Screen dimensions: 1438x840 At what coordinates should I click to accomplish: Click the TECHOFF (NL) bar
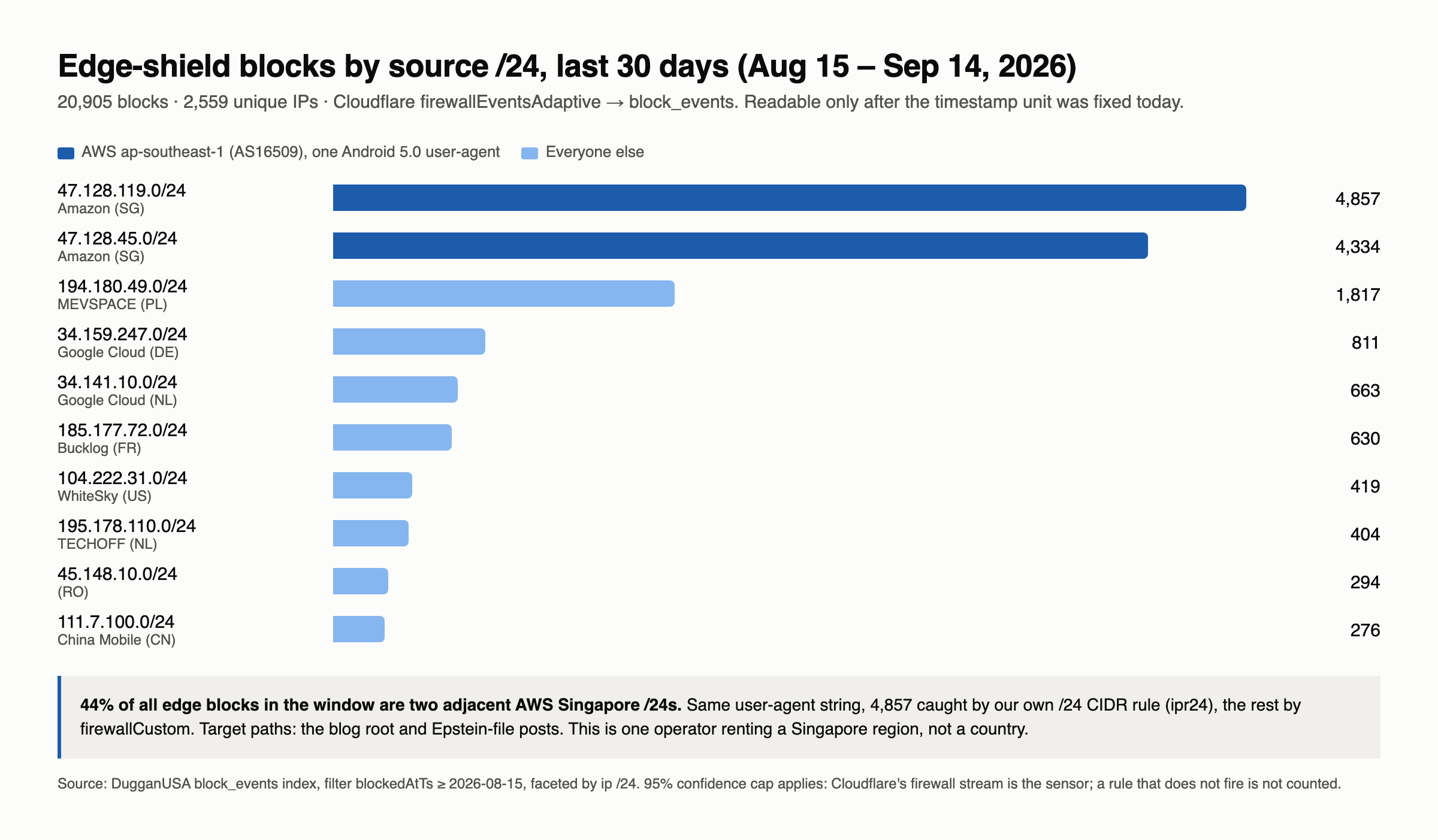371,533
